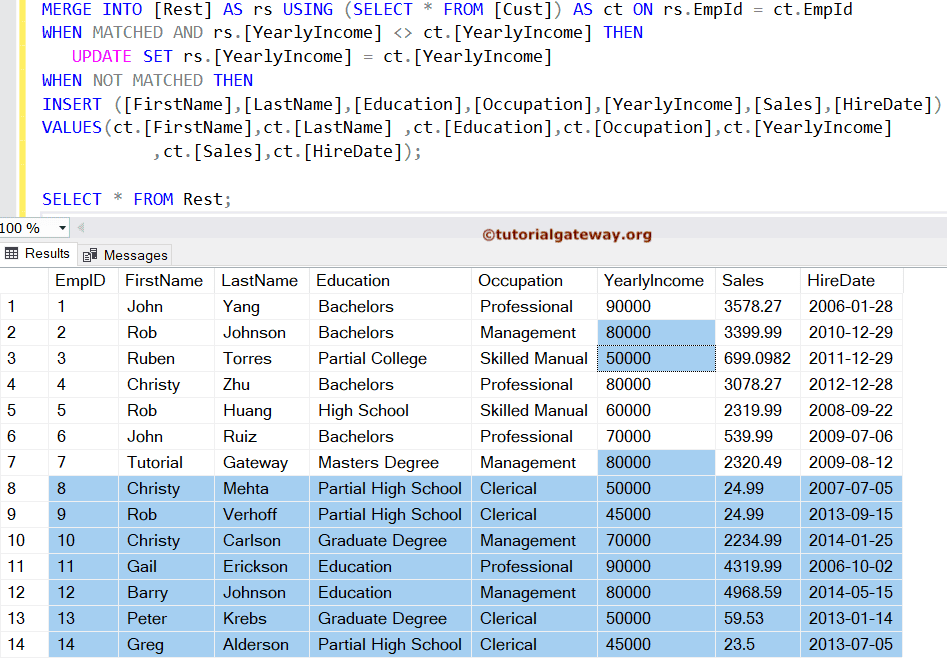Click the word MERGE in the query editor
This screenshot has width=947, height=666.
pos(60,10)
